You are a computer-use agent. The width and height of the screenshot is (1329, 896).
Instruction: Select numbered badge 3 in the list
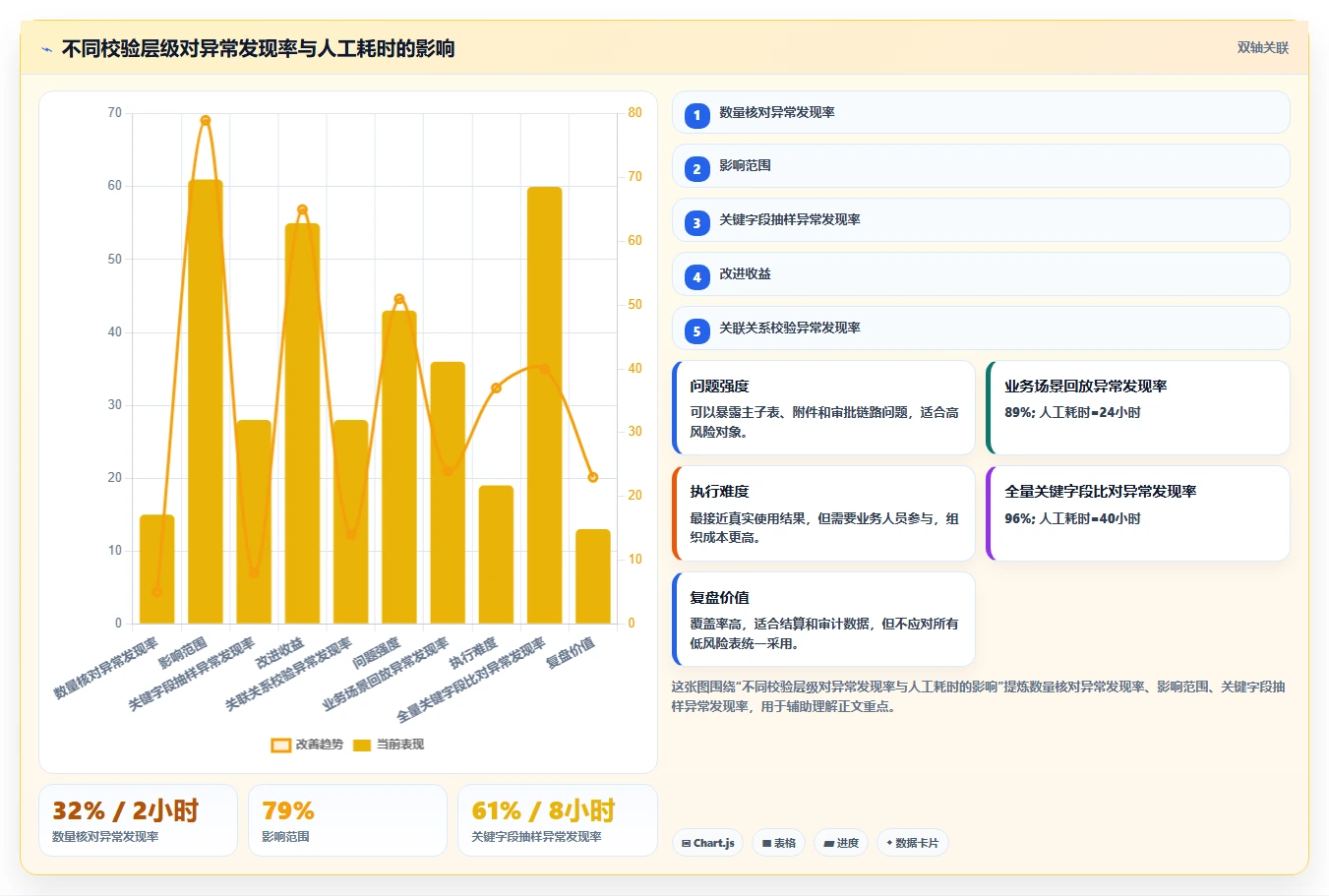pyautogui.click(x=696, y=223)
